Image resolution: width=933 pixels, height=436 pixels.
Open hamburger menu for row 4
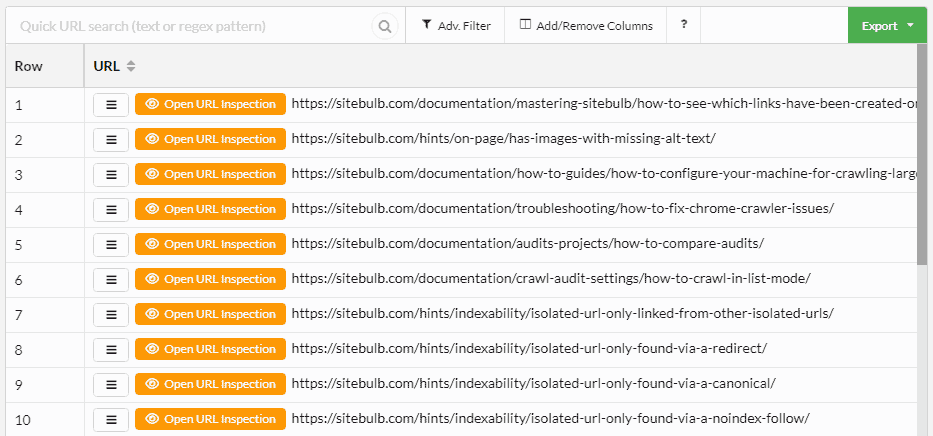point(111,209)
